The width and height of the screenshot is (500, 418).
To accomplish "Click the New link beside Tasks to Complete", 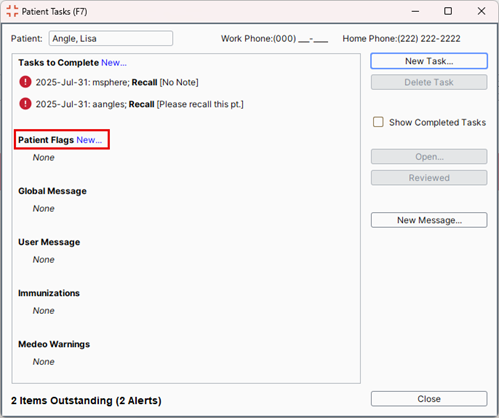I will (x=114, y=63).
